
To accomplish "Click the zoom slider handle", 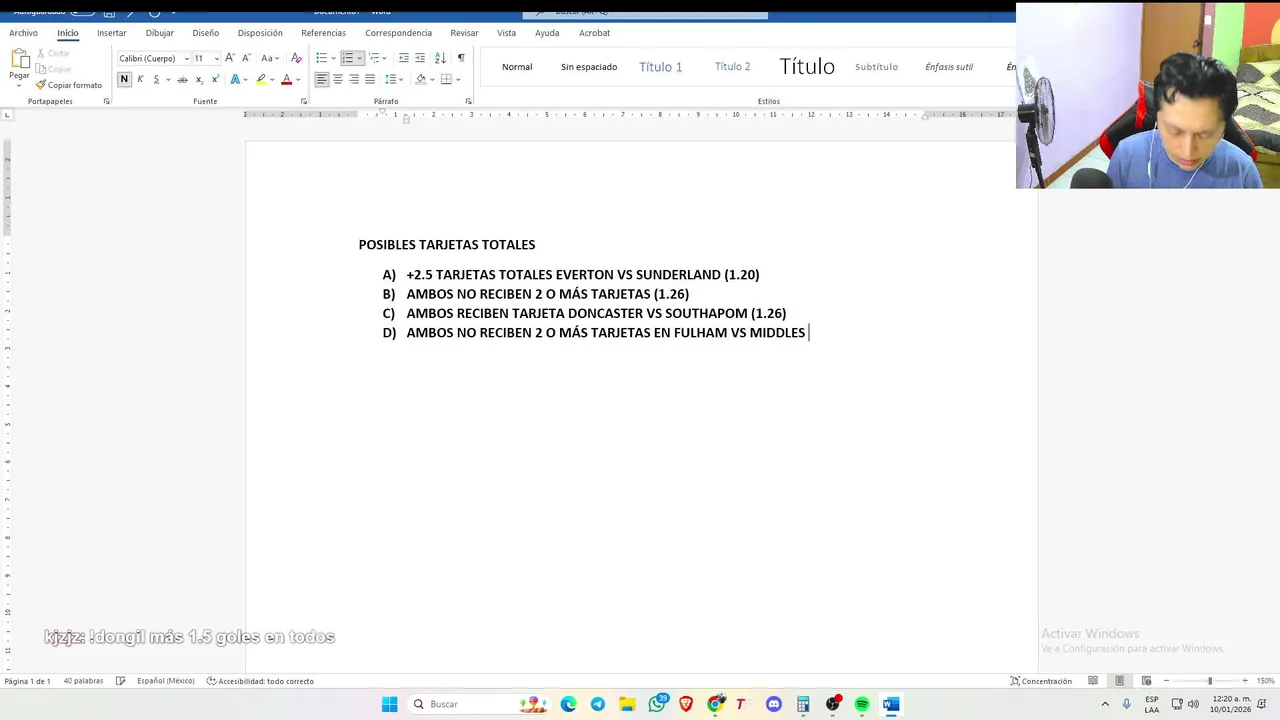I will click(1210, 681).
